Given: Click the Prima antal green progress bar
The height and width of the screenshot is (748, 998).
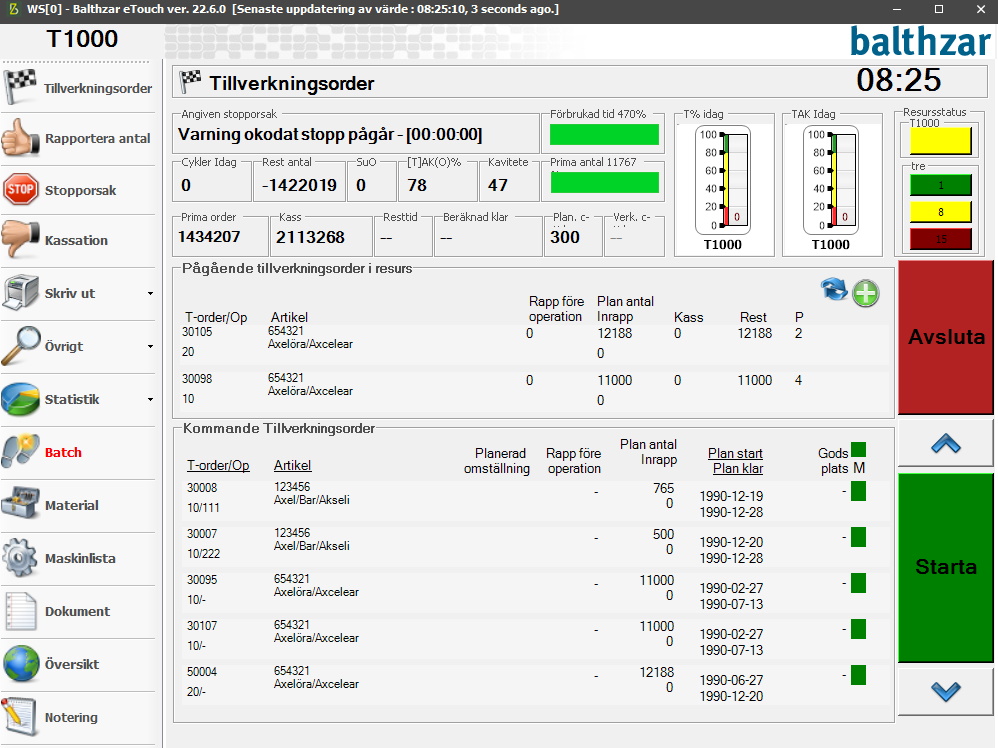Looking at the screenshot, I should 605,183.
